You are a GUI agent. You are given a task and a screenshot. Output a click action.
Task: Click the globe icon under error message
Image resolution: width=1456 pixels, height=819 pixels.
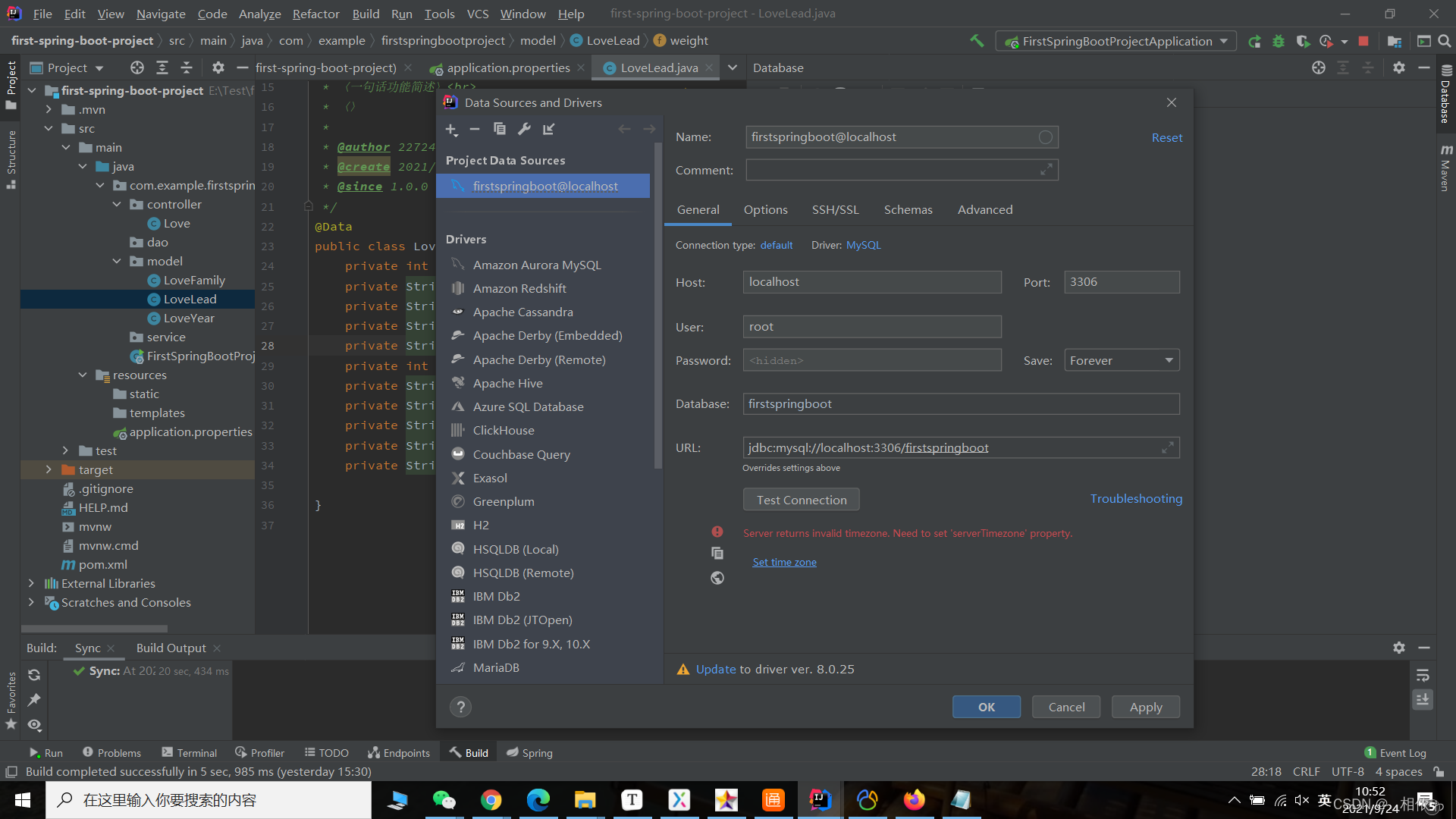click(717, 579)
